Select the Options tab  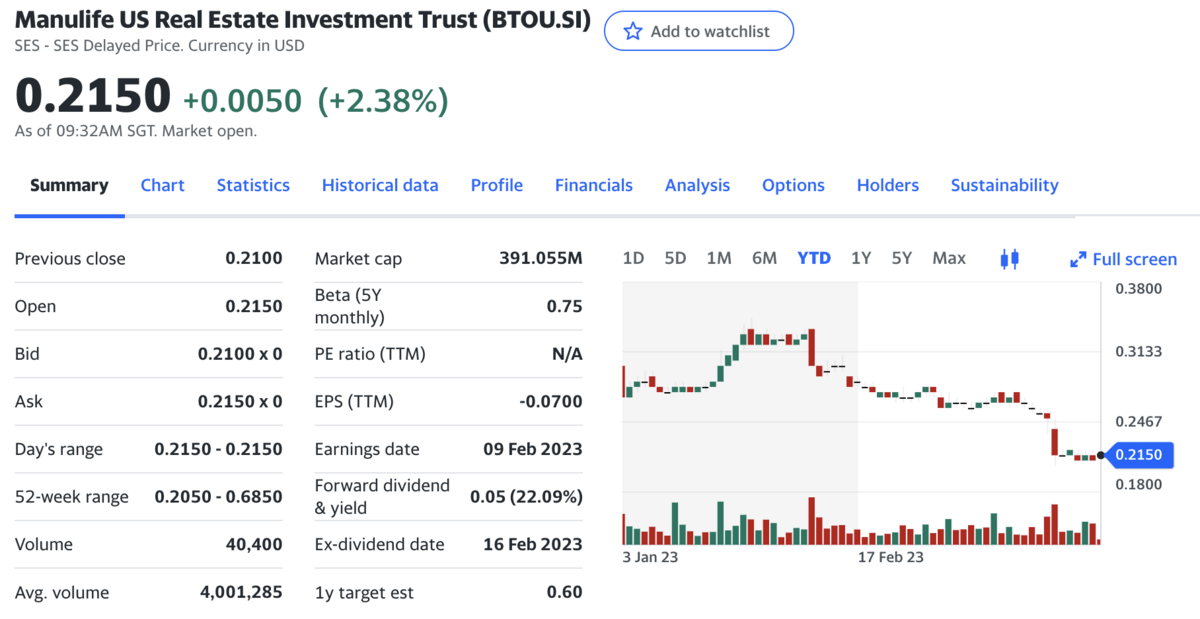coord(793,185)
